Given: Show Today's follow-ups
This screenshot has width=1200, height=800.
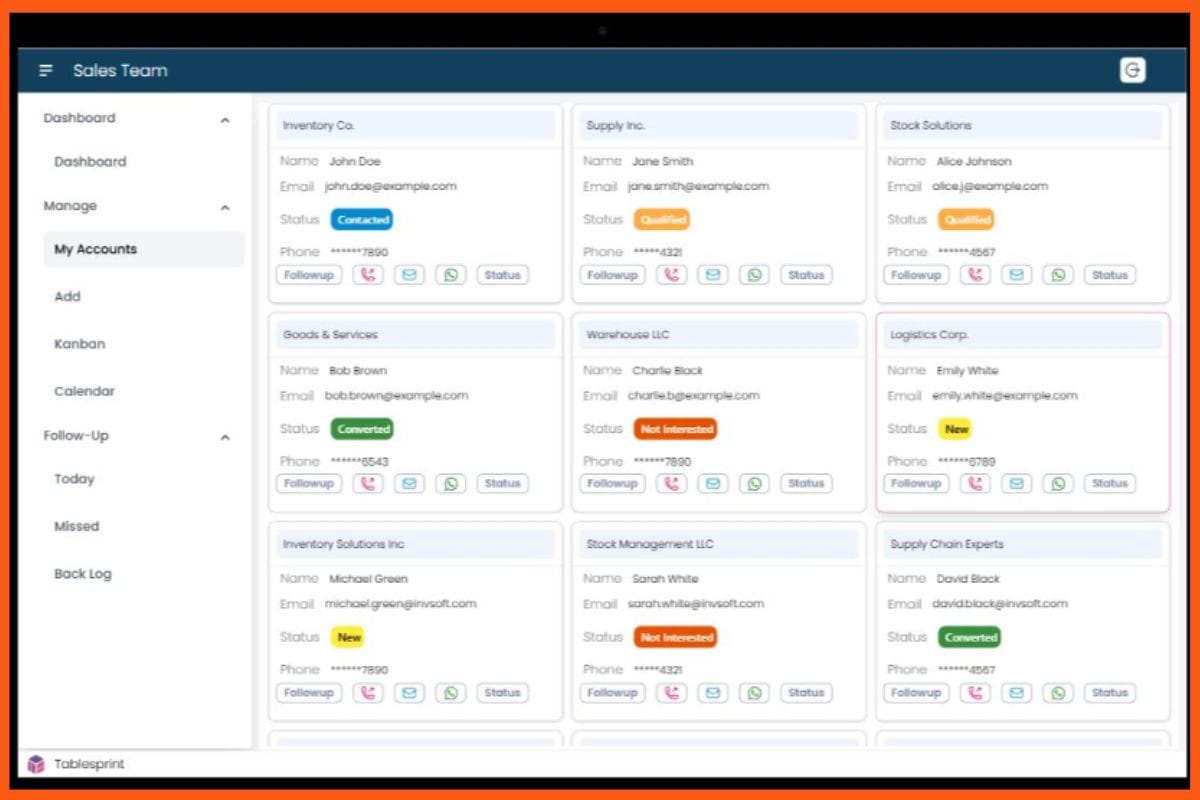Looking at the screenshot, I should point(74,479).
